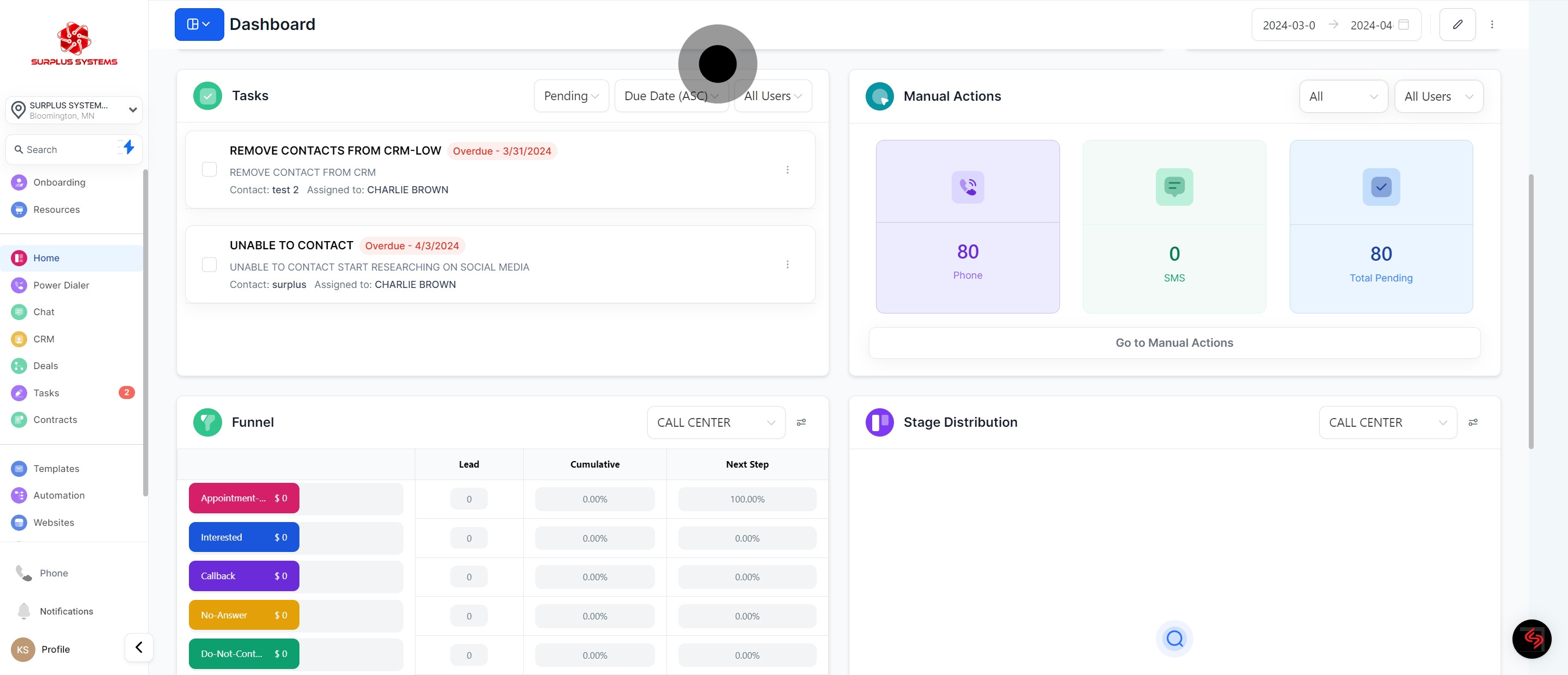Check the REMOVE CONTACTS FROM CRM-LOW task checkbox
Screen dimensions: 1568x675
click(209, 170)
